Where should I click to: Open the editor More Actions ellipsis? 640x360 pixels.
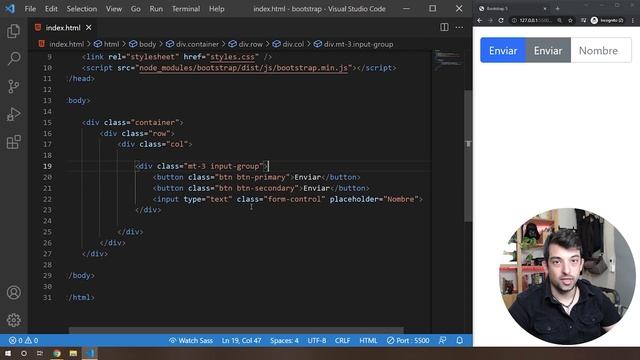[459, 27]
